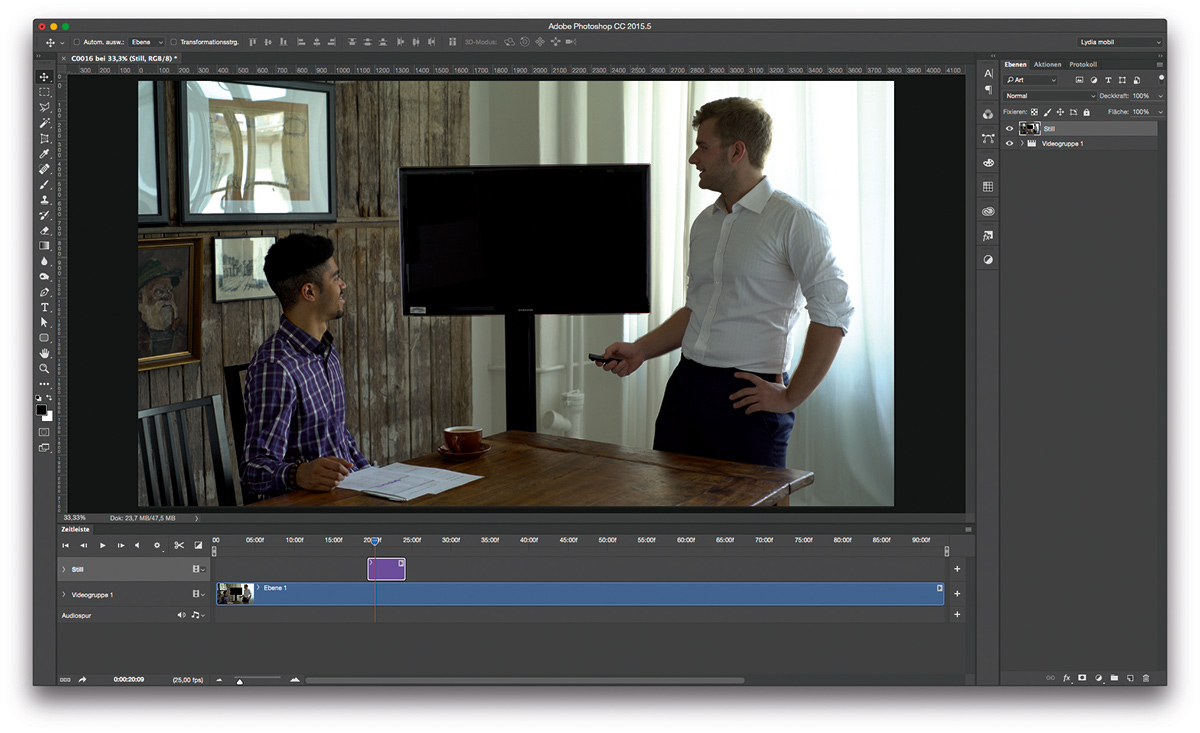Select the Crop tool

44,139
